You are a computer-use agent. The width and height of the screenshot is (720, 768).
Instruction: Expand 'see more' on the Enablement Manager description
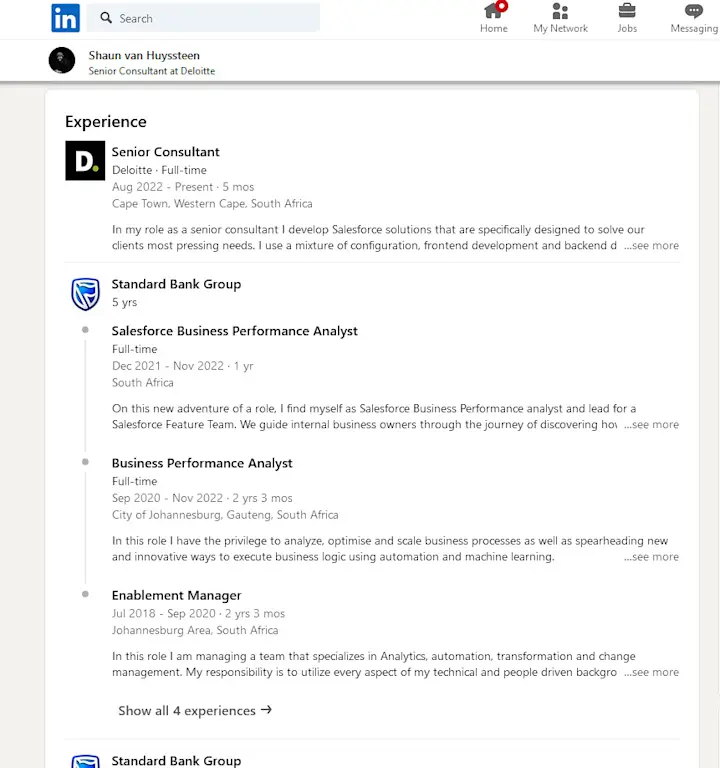[651, 672]
